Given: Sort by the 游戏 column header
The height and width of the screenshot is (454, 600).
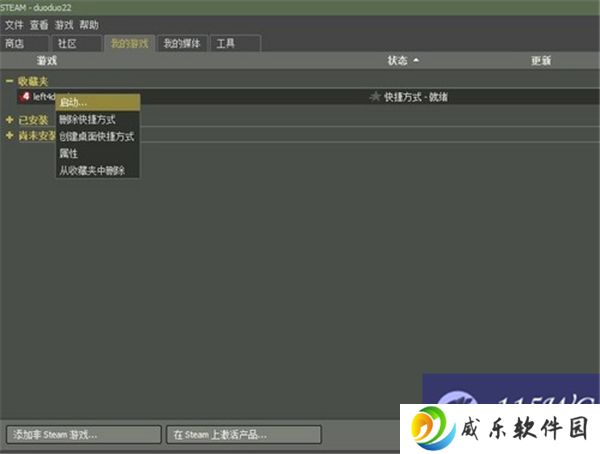Looking at the screenshot, I should 47,60.
